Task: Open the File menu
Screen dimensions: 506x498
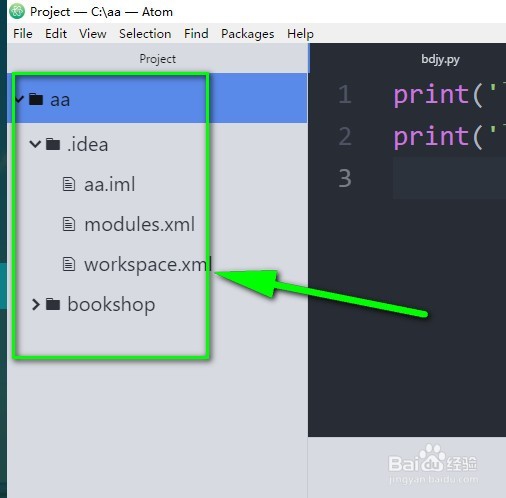Action: [23, 34]
